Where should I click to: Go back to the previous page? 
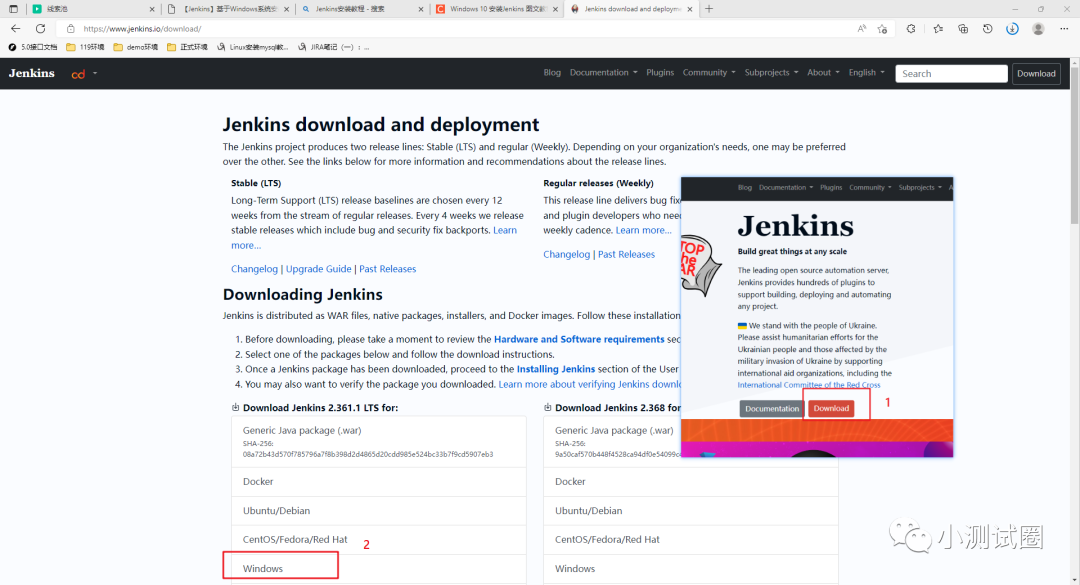15,29
